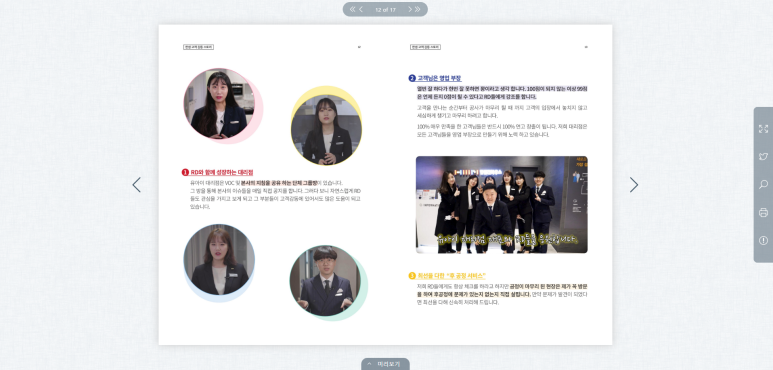
Task: Click the yellow section 3 '후 공정 서비스' heading
Action: (x=452, y=276)
